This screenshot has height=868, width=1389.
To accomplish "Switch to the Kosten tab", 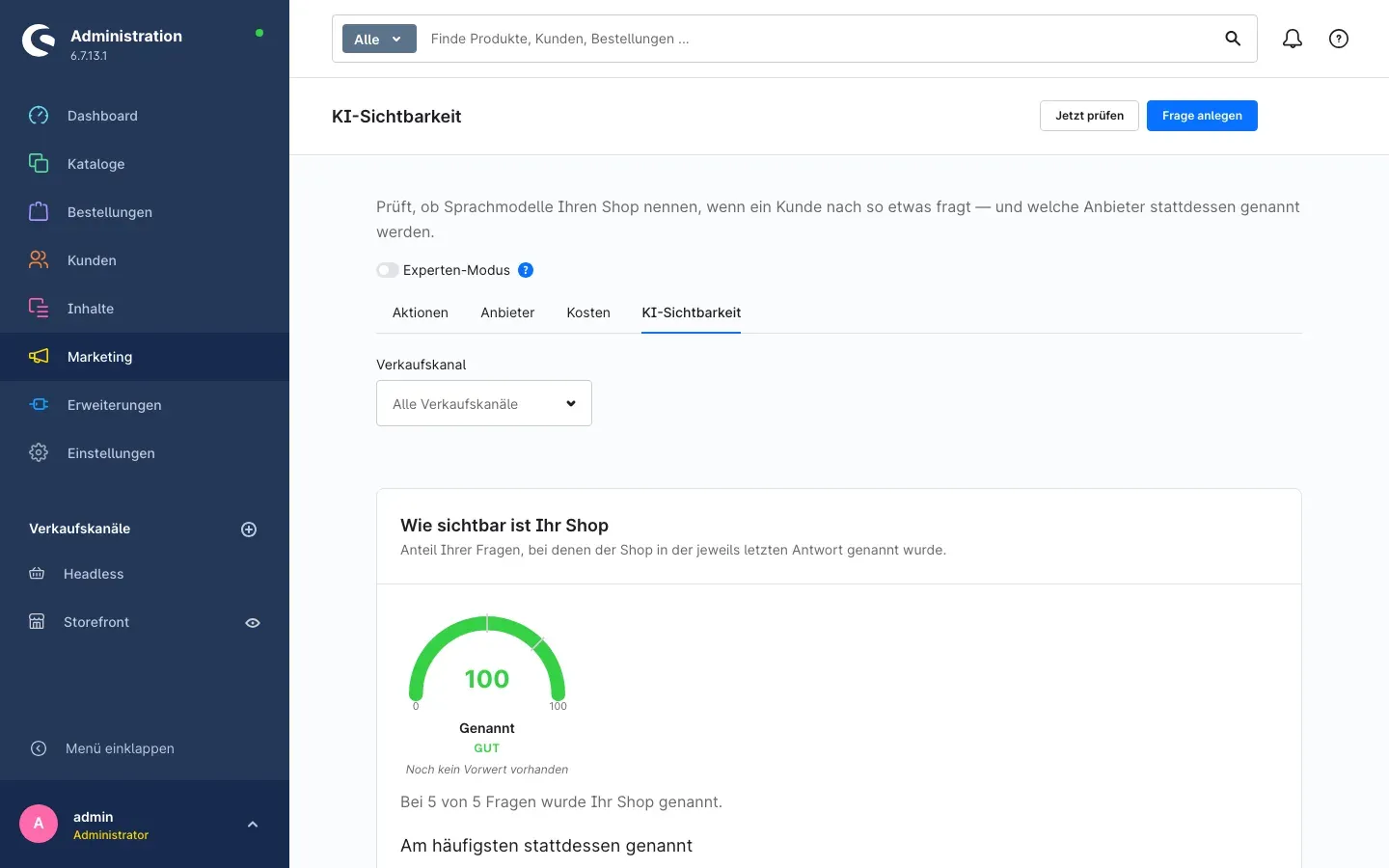I will pyautogui.click(x=588, y=312).
